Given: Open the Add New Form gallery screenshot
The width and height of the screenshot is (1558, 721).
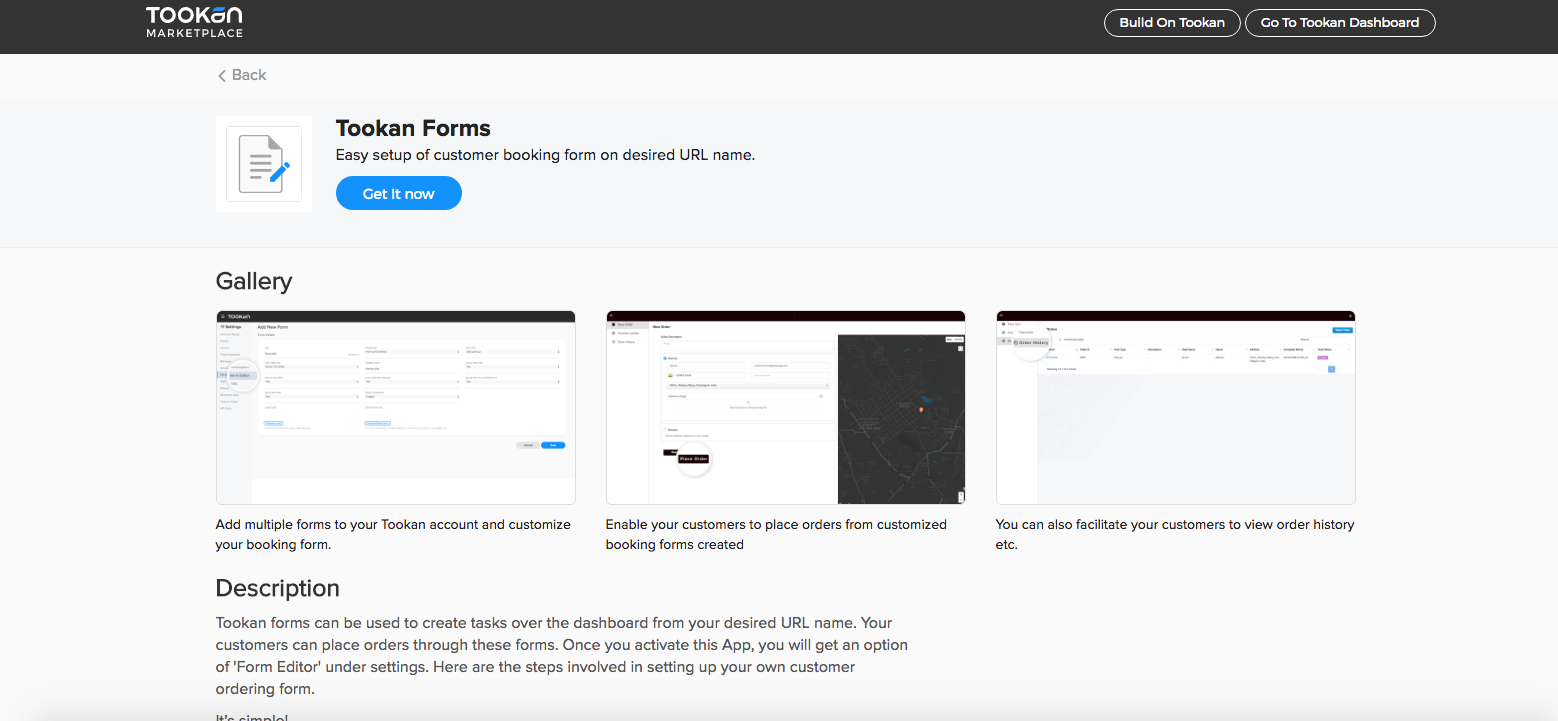Looking at the screenshot, I should [x=396, y=407].
